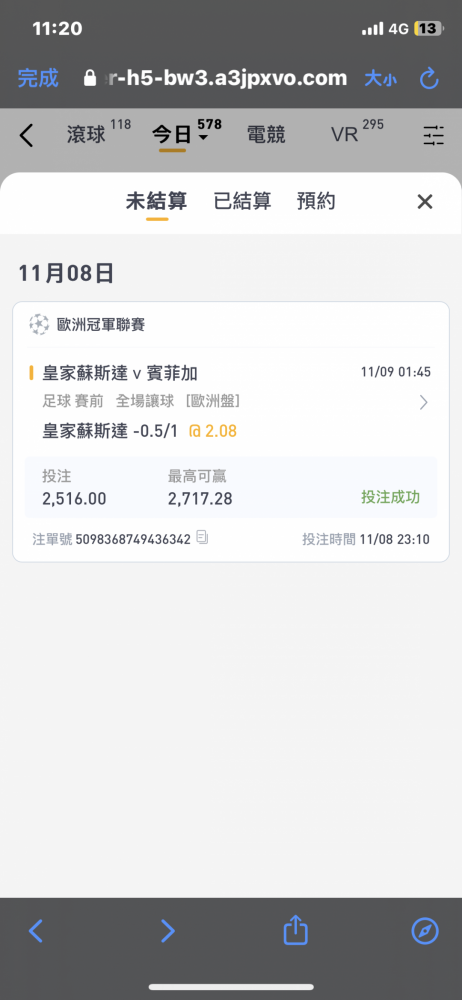Tap the browser reload icon
The image size is (462, 1000).
429,79
